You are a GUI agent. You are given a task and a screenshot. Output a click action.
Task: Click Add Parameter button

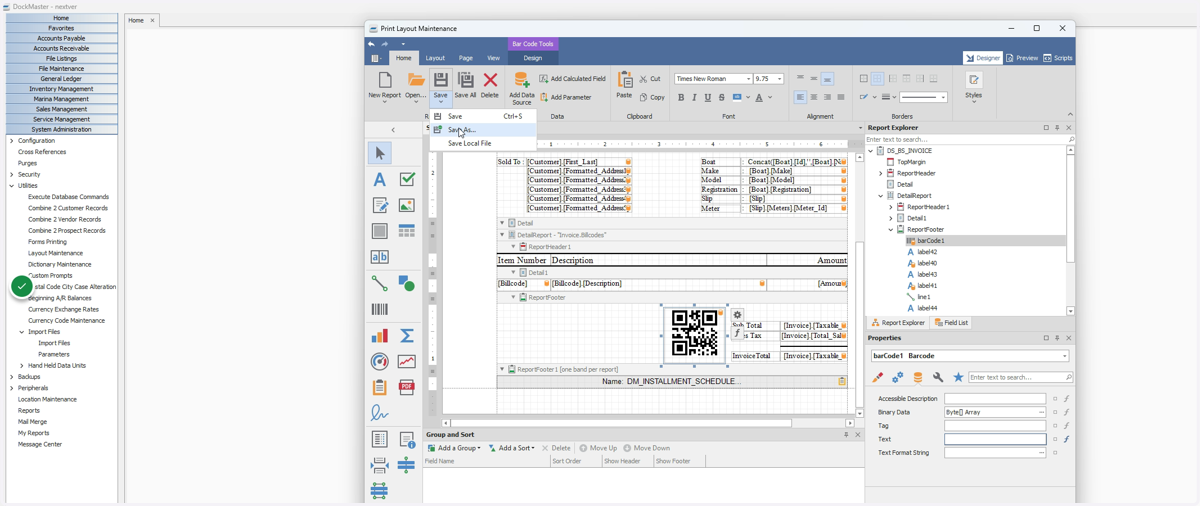point(566,98)
